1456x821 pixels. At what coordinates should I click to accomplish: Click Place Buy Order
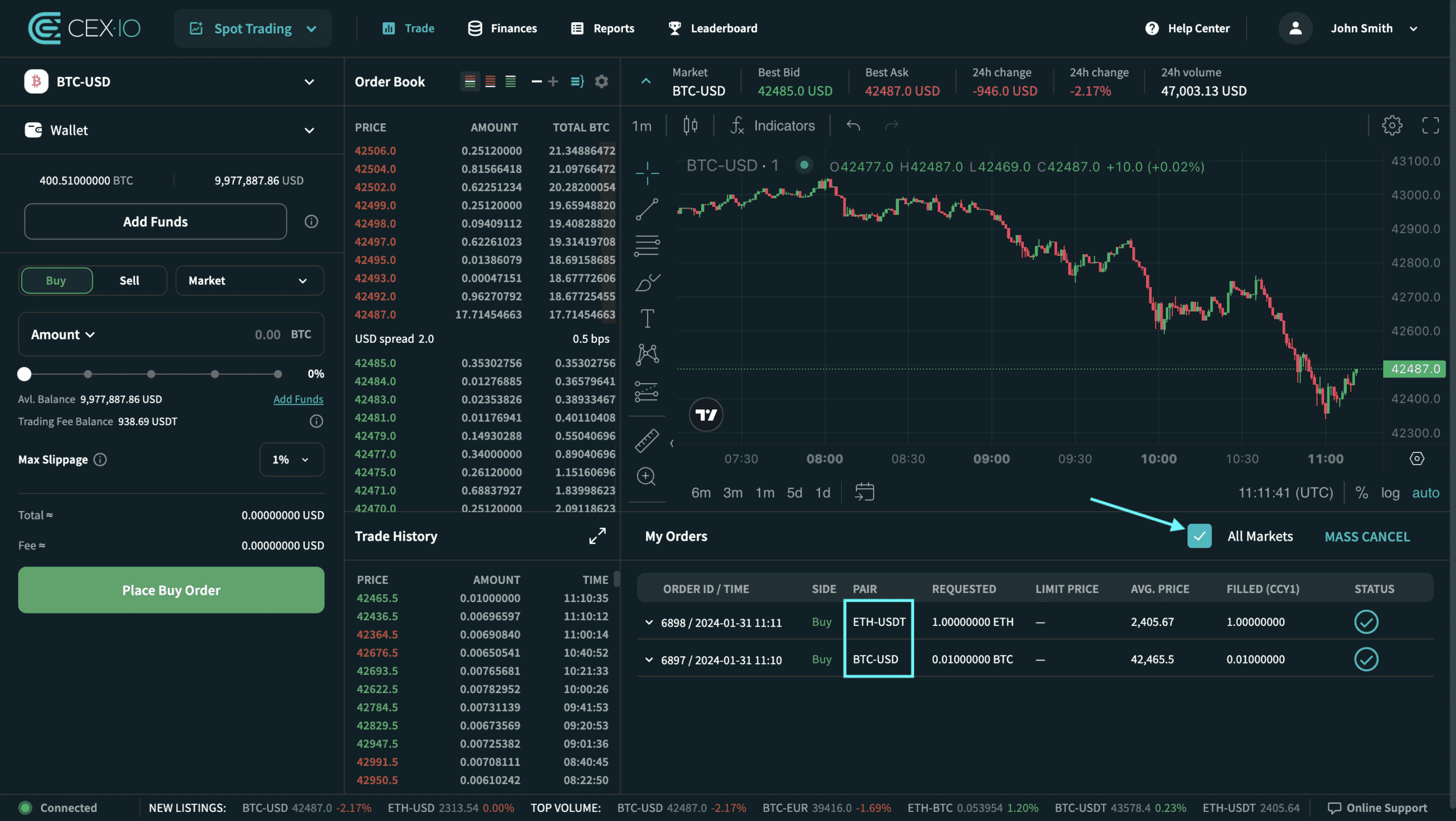tap(171, 590)
